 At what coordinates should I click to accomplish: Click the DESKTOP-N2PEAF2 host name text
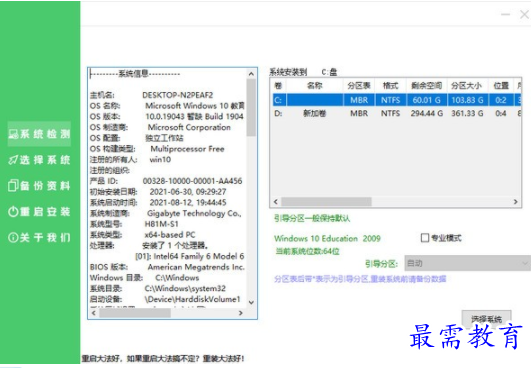pos(177,95)
